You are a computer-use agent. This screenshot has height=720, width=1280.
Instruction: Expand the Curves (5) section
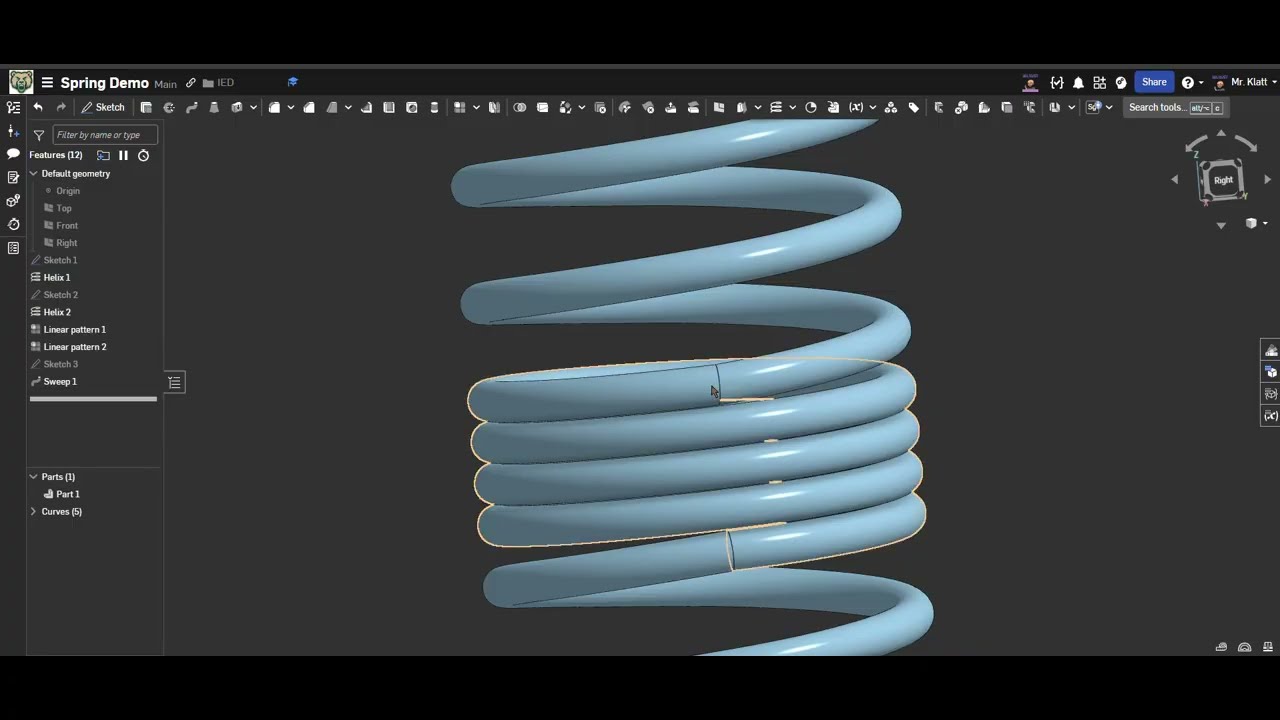[33, 511]
